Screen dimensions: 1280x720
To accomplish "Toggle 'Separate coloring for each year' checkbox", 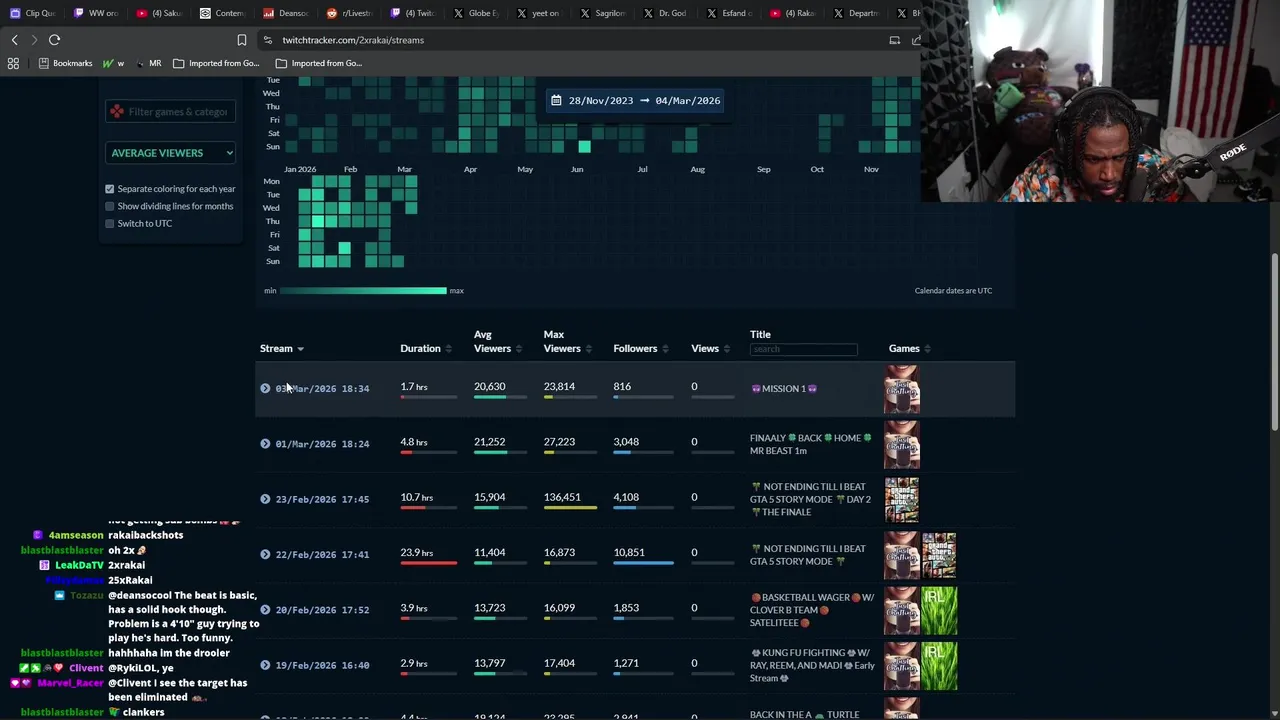I will [110, 189].
